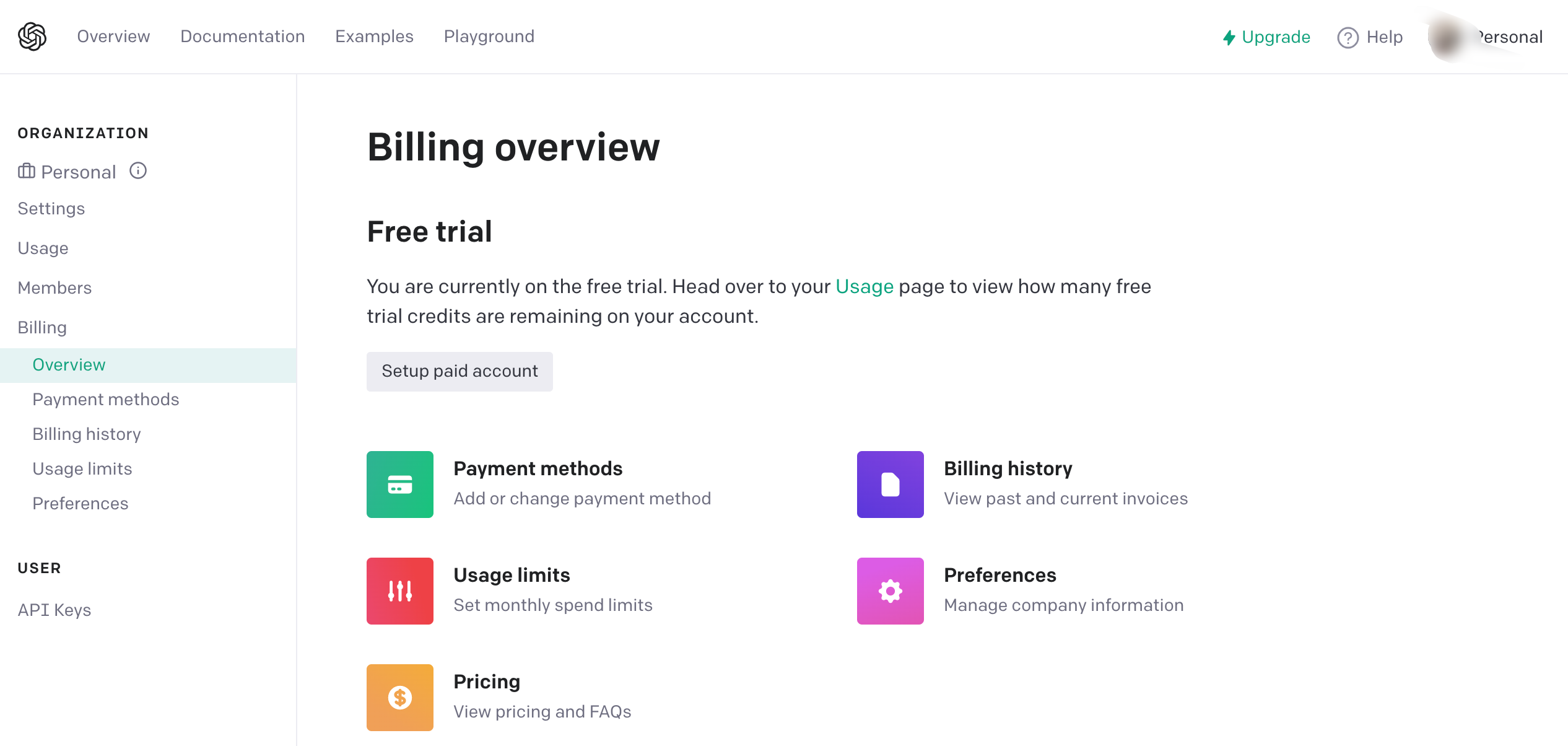Expand the Billing sidebar section
The width and height of the screenshot is (1568, 746).
pyautogui.click(x=42, y=327)
